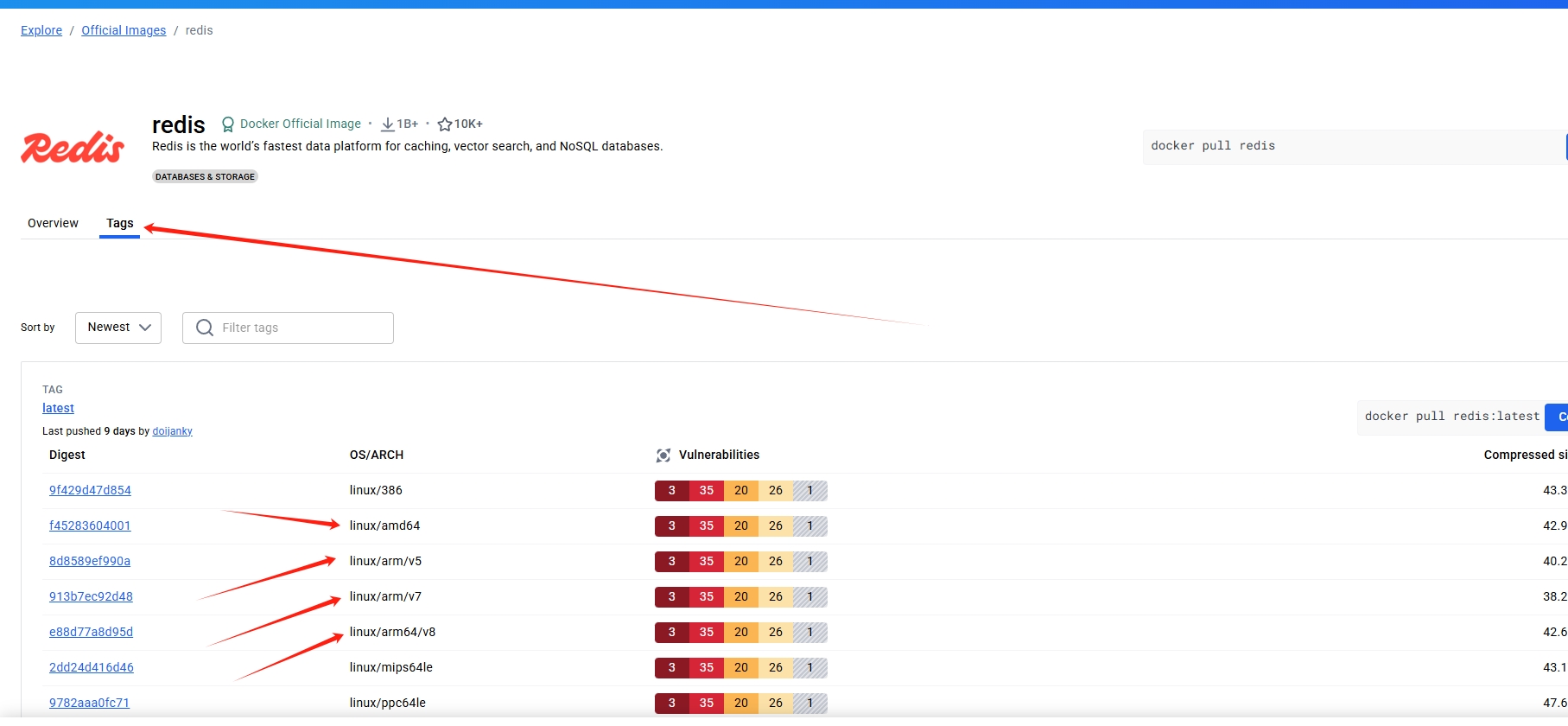
Task: Click the linux/amd64 architecture text
Action: 384,525
